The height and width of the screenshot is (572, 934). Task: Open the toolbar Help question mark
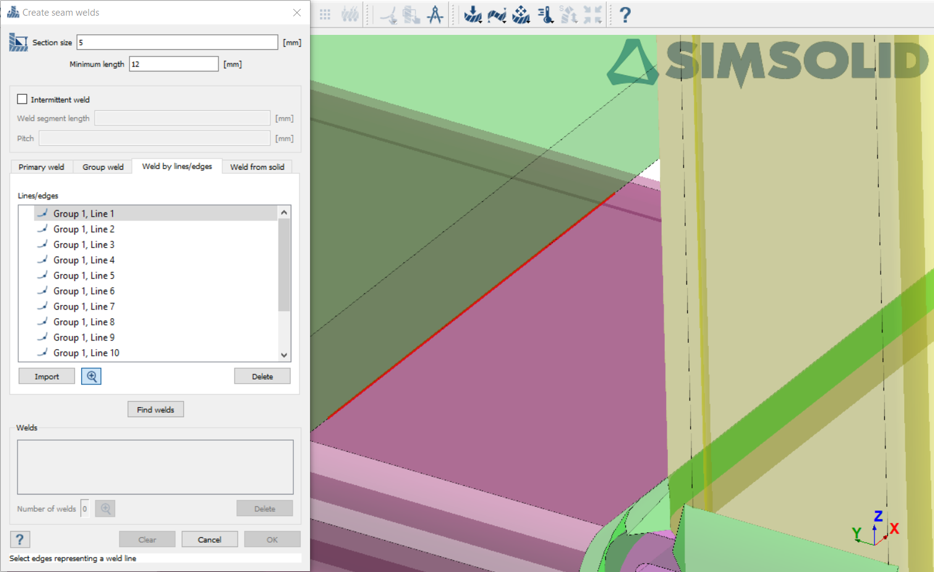coord(625,15)
